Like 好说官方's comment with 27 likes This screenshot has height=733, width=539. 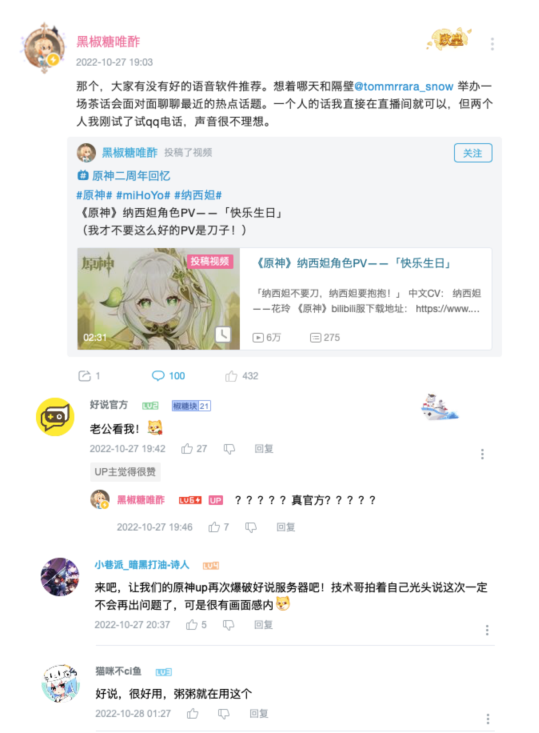187,449
